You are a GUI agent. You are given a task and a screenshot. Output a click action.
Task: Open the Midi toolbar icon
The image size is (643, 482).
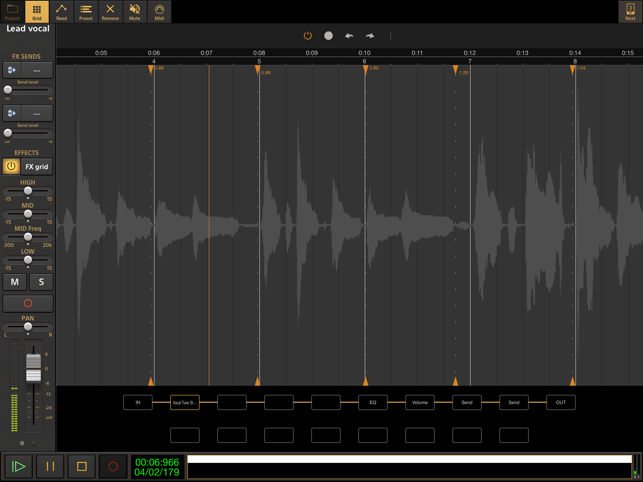pos(159,11)
